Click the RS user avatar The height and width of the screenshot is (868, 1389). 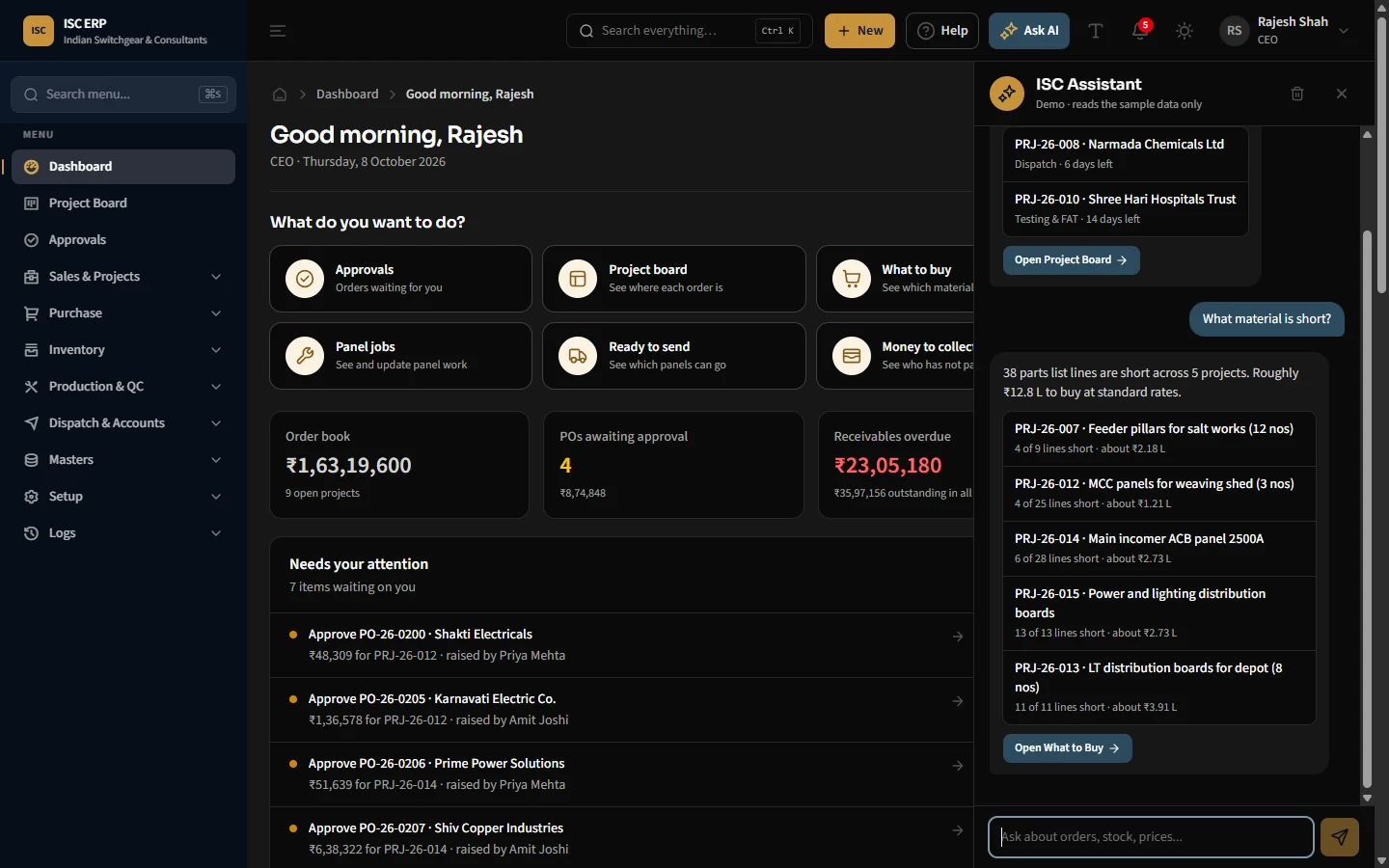tap(1235, 31)
